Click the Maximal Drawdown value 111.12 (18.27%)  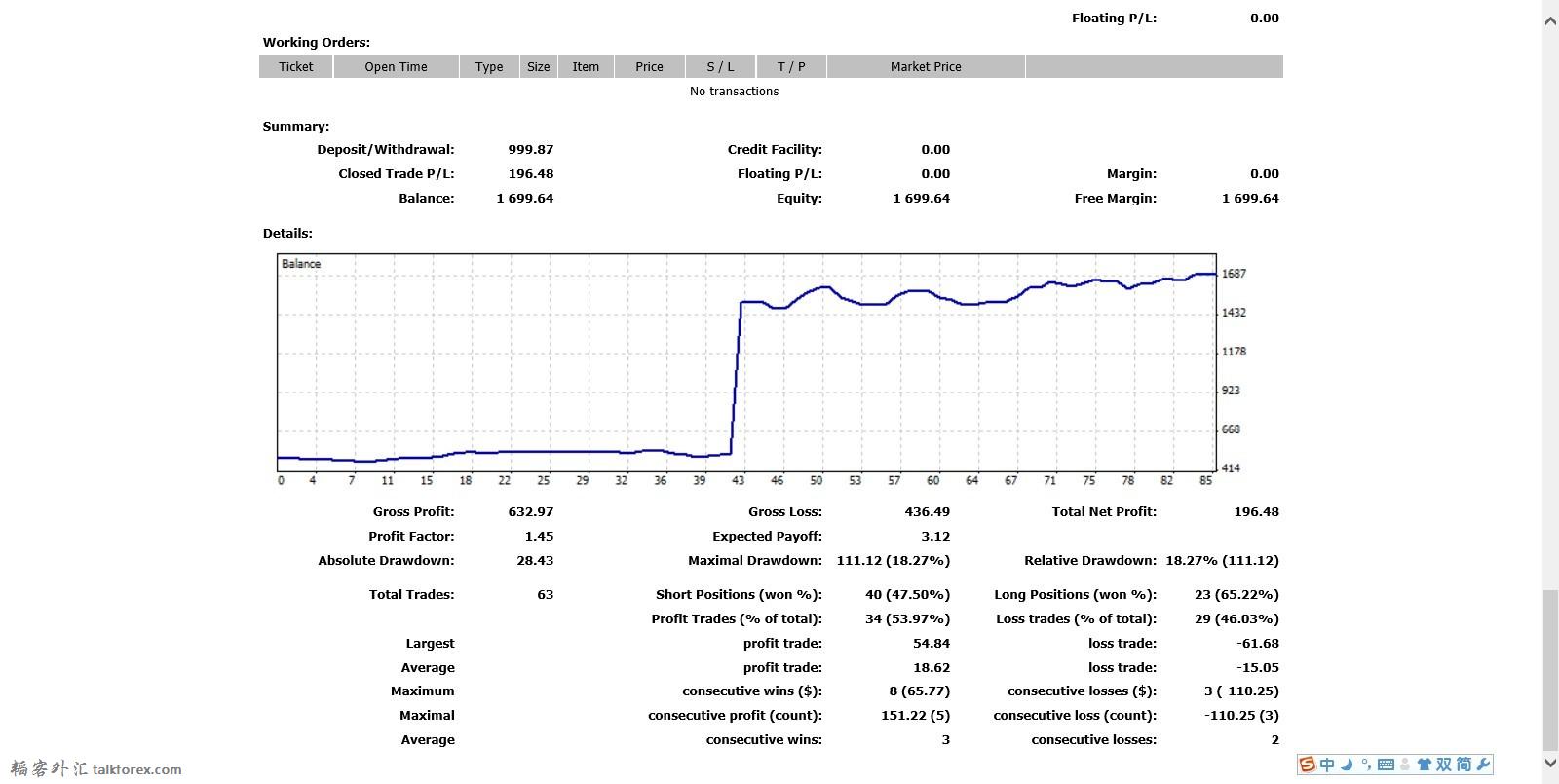pos(894,560)
